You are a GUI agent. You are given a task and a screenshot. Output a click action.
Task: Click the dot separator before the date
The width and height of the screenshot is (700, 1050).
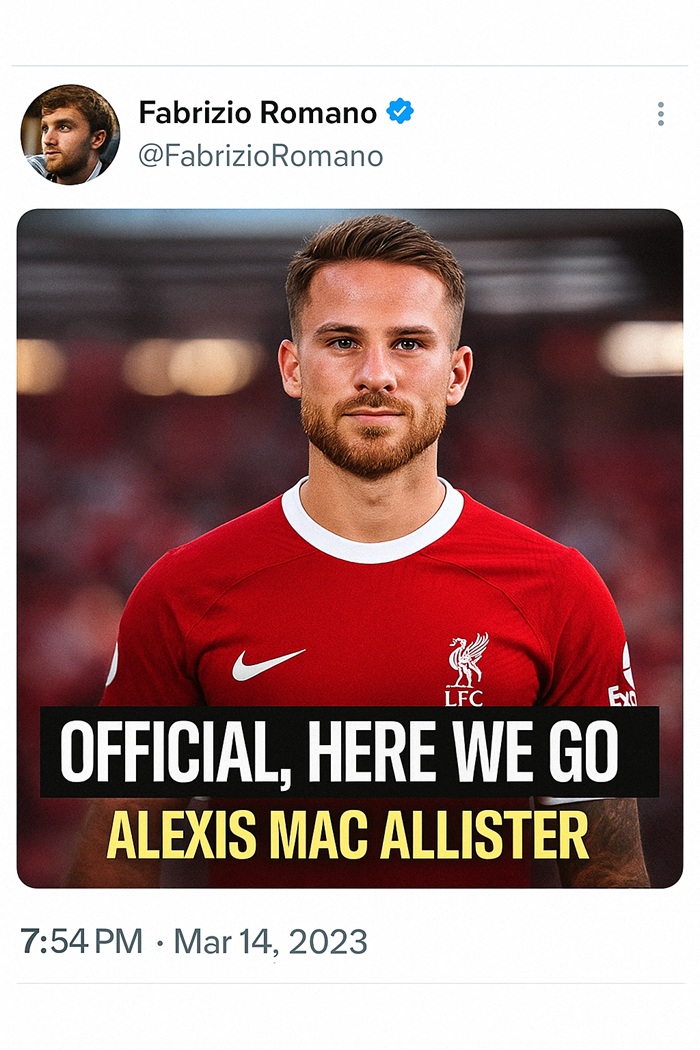tap(159, 943)
